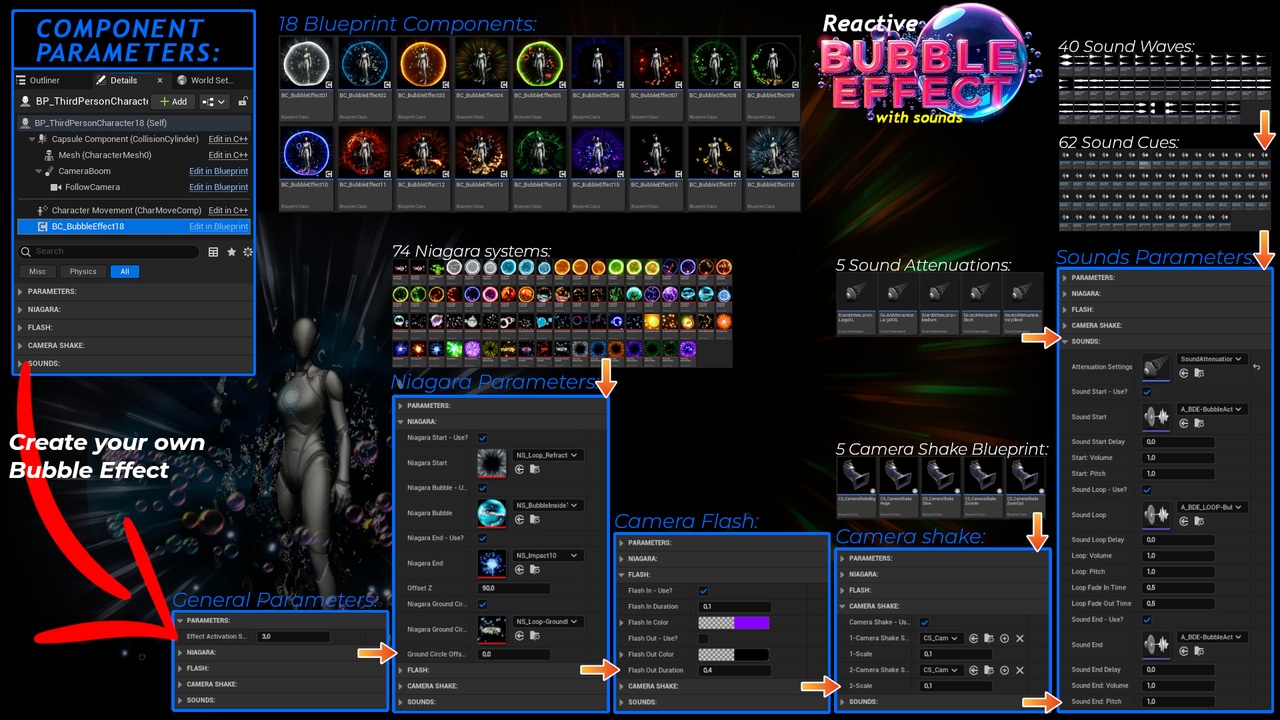Use selected asset for Niagara Bubble
Screen dimensions: 1280x720
(519, 519)
